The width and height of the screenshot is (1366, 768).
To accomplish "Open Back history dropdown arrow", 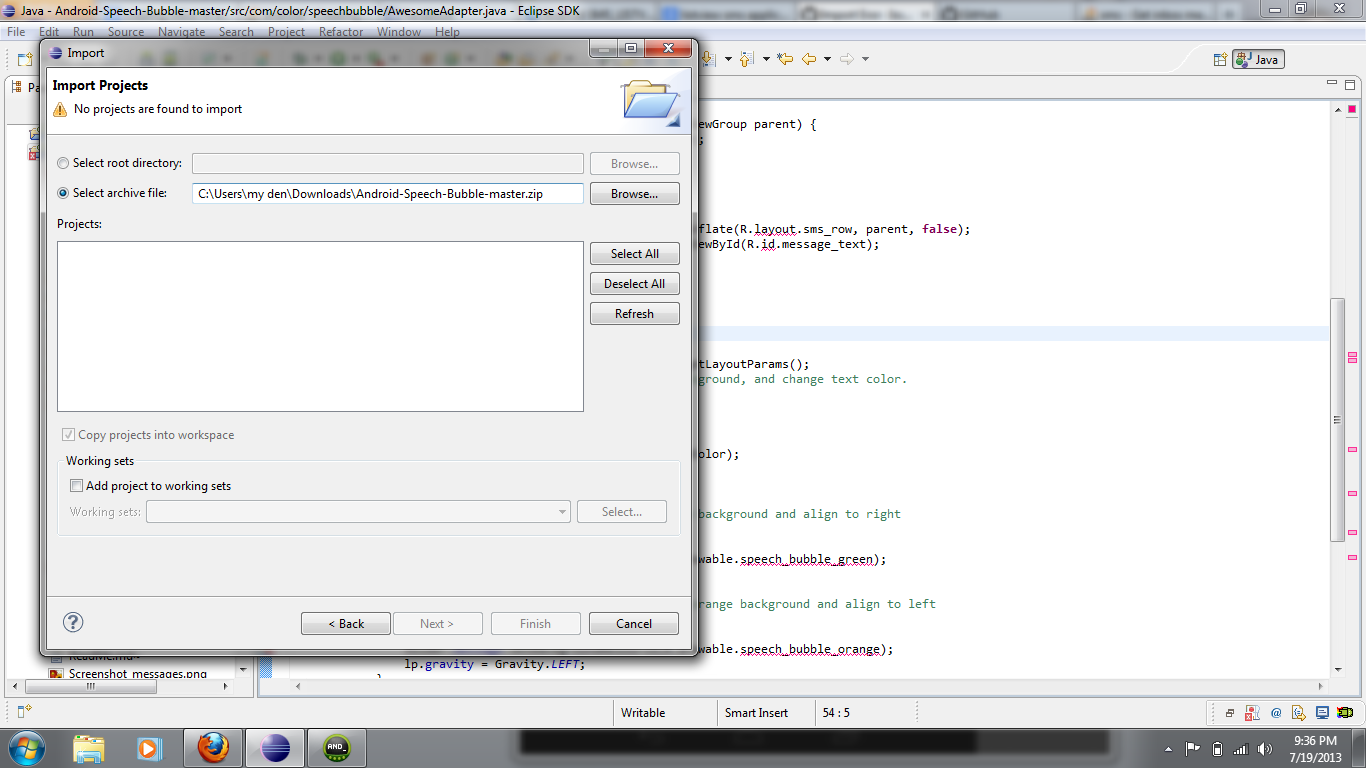I will (x=827, y=59).
